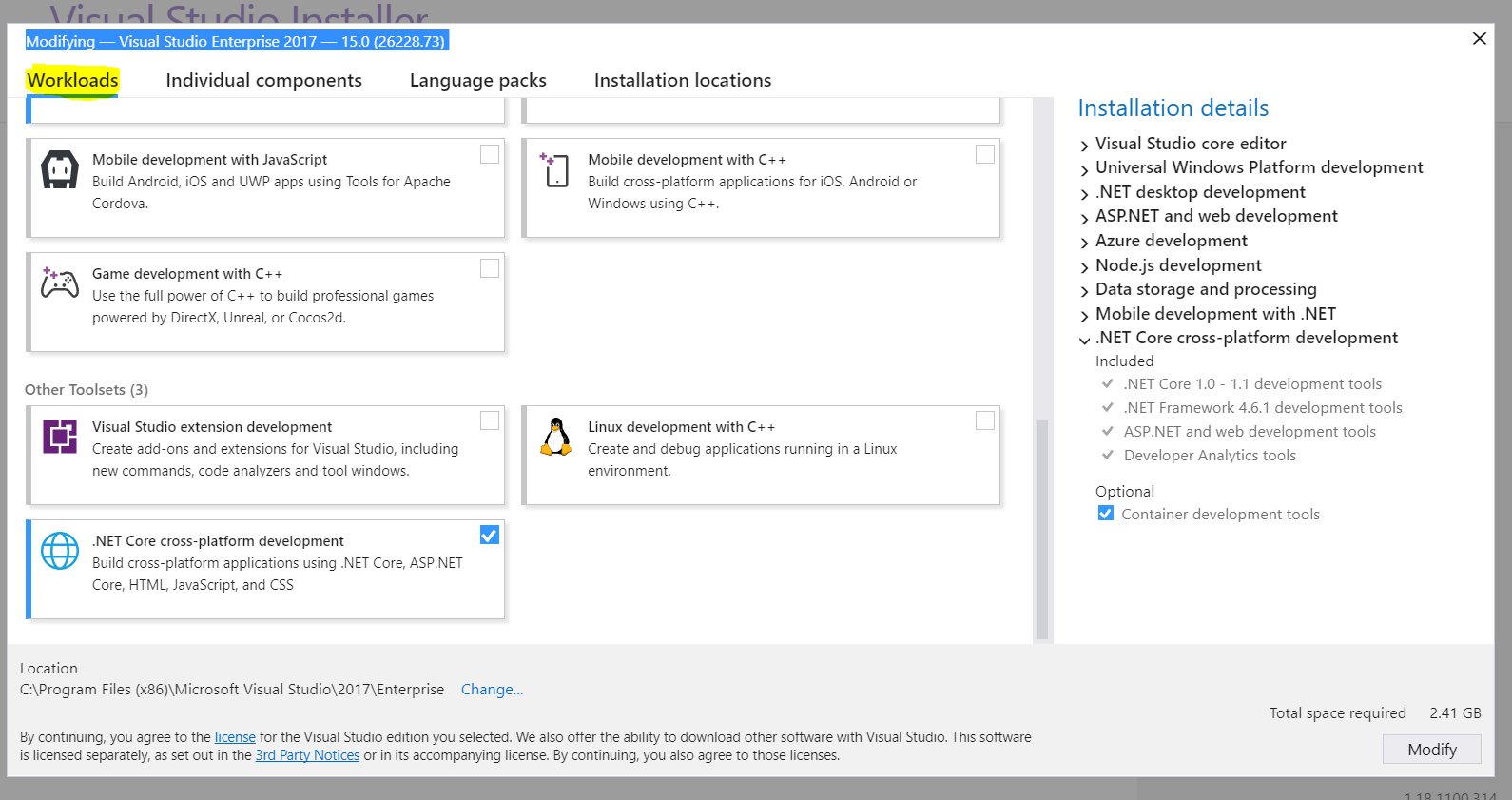Expand ASP.NET and web development details
Viewport: 1512px width, 800px height.
[1084, 218]
